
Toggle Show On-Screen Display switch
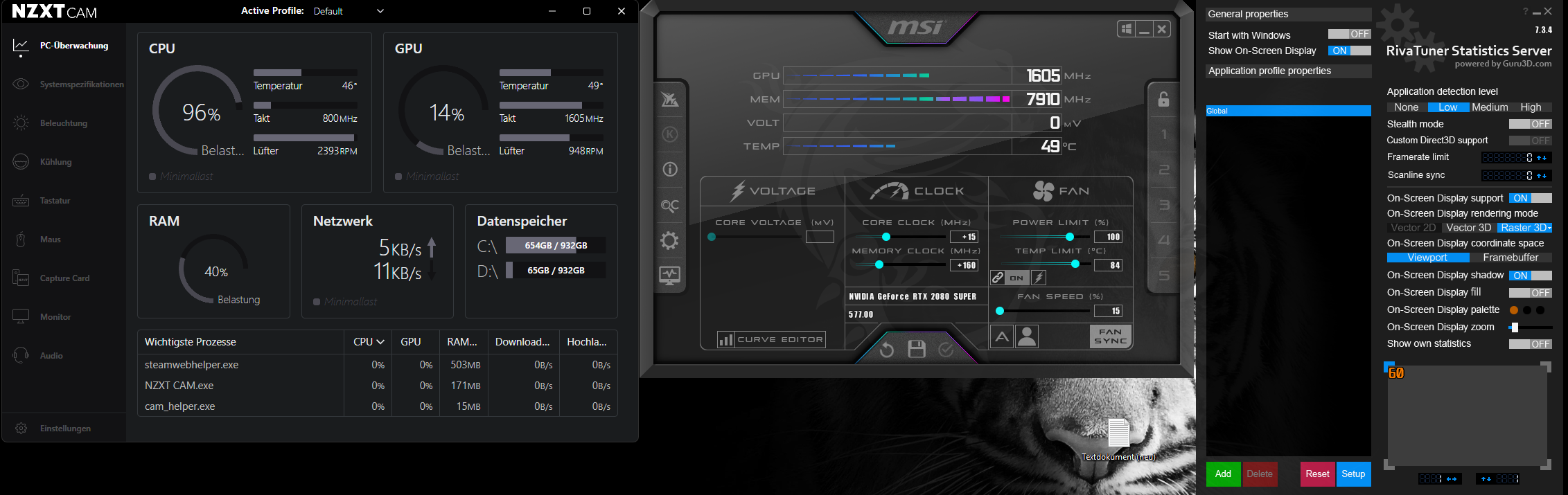coord(1349,51)
